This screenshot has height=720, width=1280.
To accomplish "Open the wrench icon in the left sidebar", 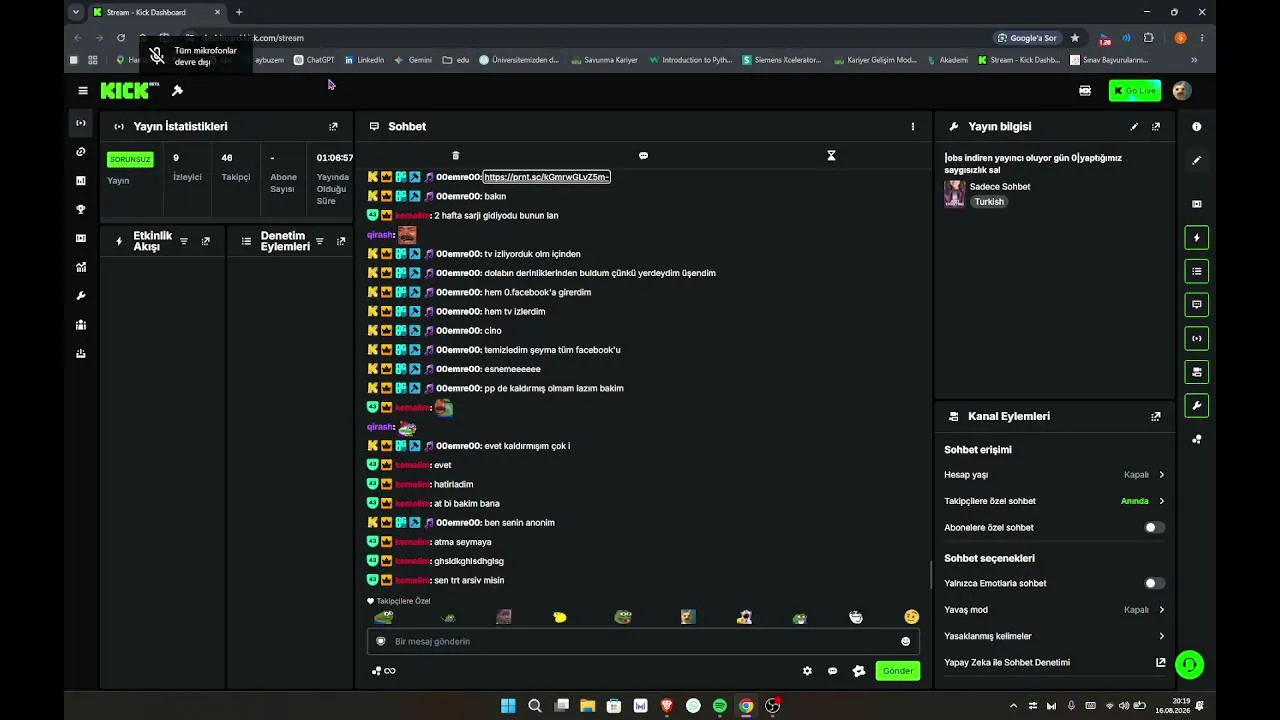I will point(81,296).
